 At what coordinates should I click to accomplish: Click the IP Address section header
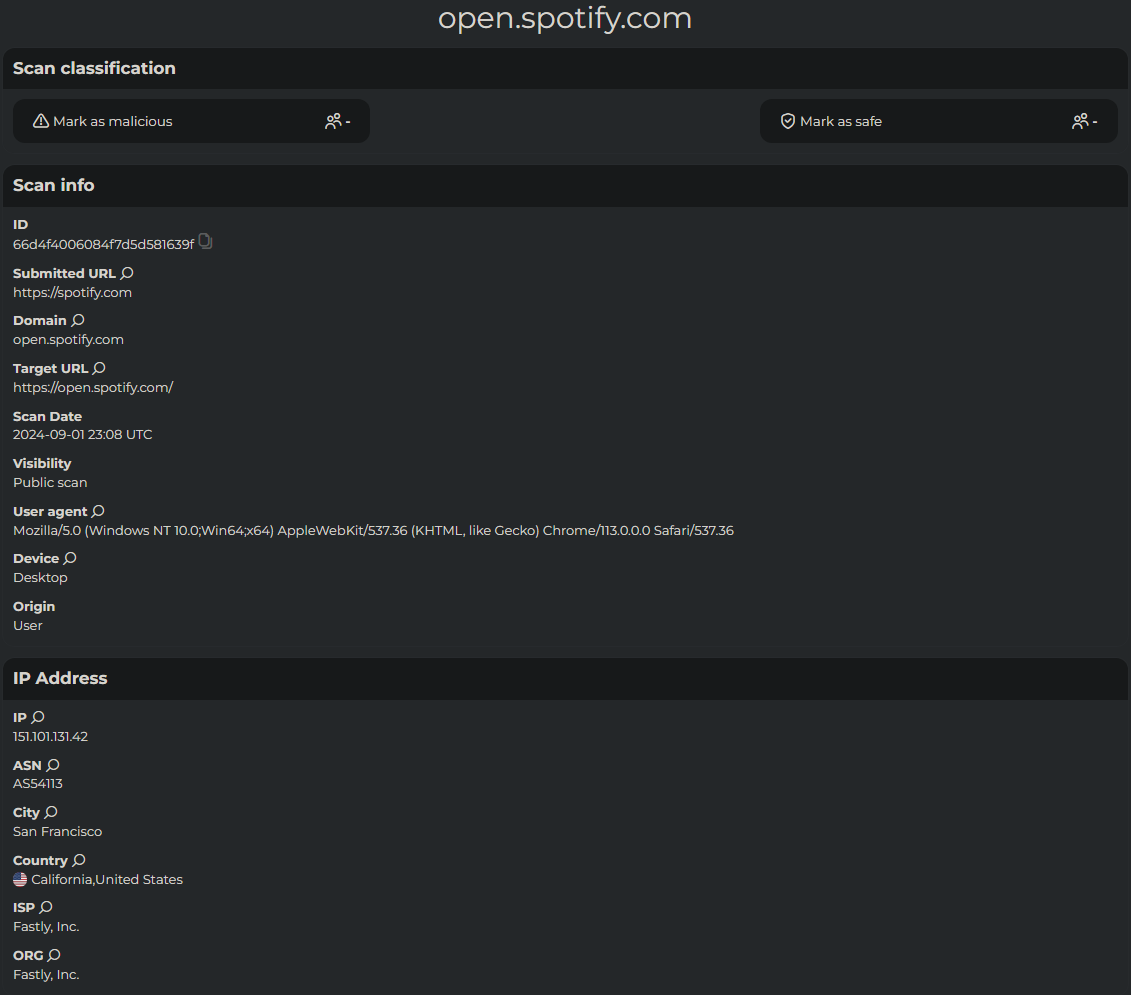[60, 678]
